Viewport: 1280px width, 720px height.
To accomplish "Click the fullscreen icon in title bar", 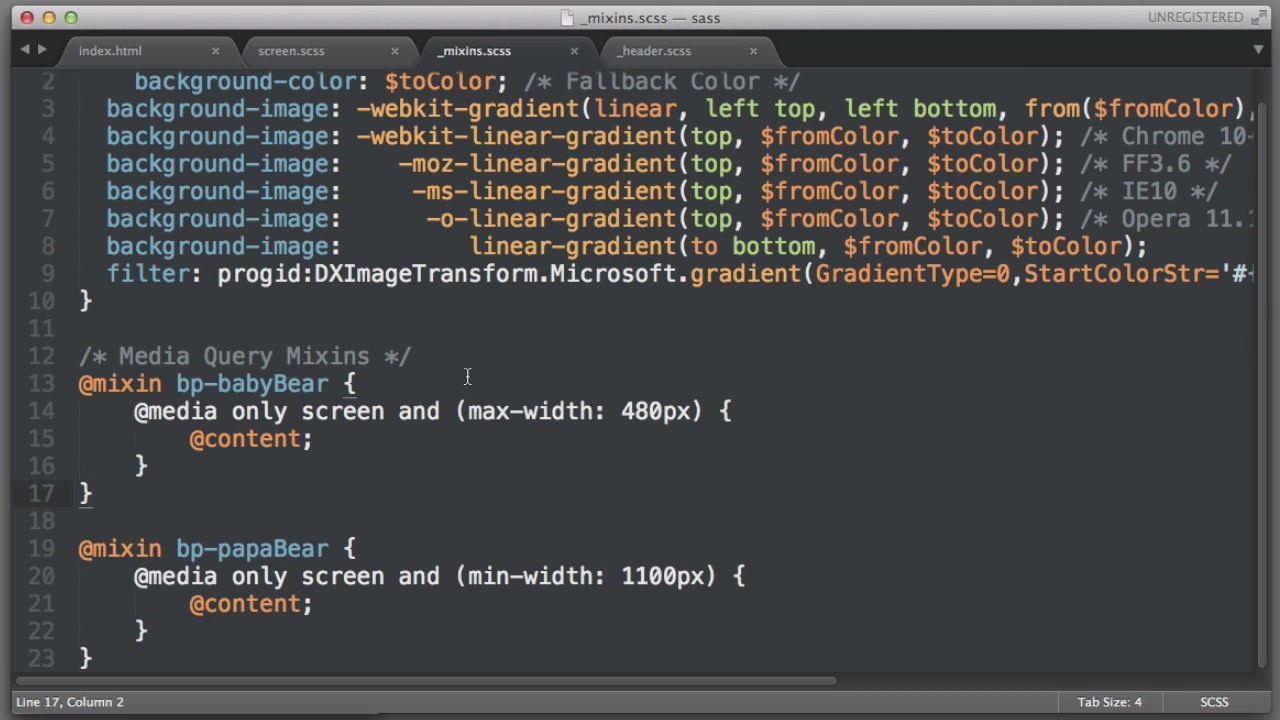I will pos(1259,17).
